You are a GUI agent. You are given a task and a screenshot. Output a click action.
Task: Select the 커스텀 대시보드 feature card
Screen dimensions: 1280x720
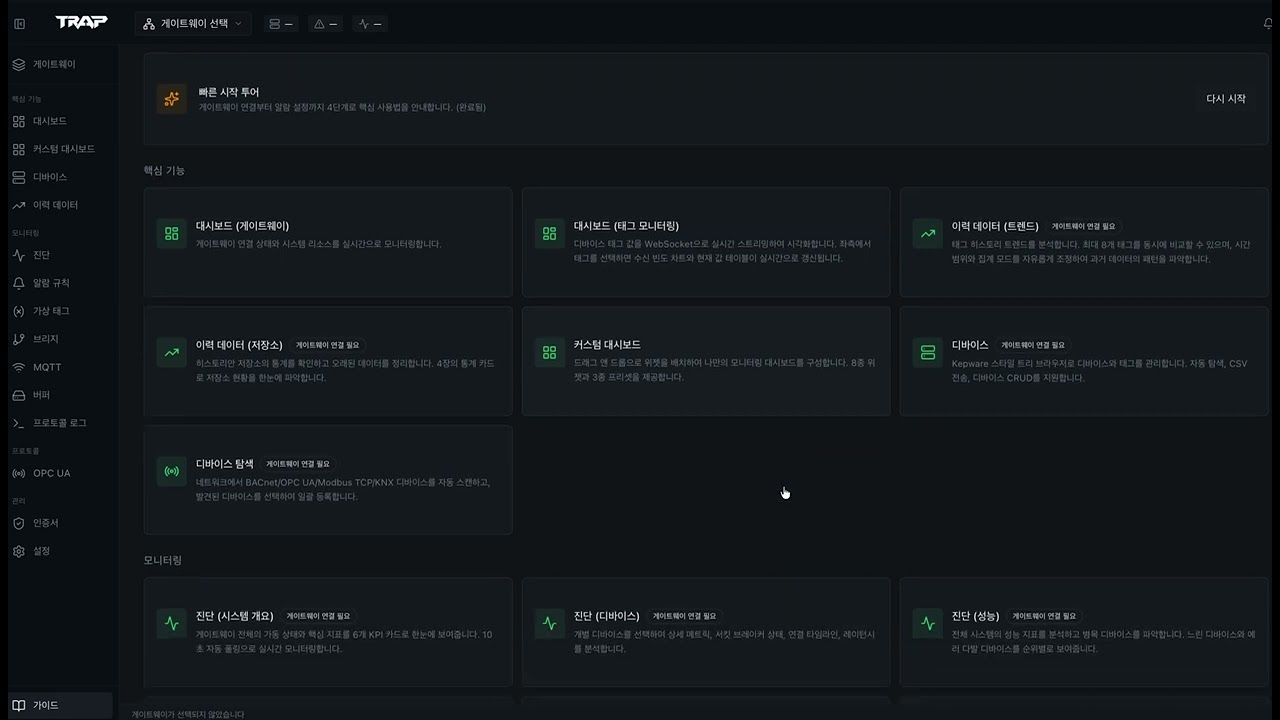point(705,361)
